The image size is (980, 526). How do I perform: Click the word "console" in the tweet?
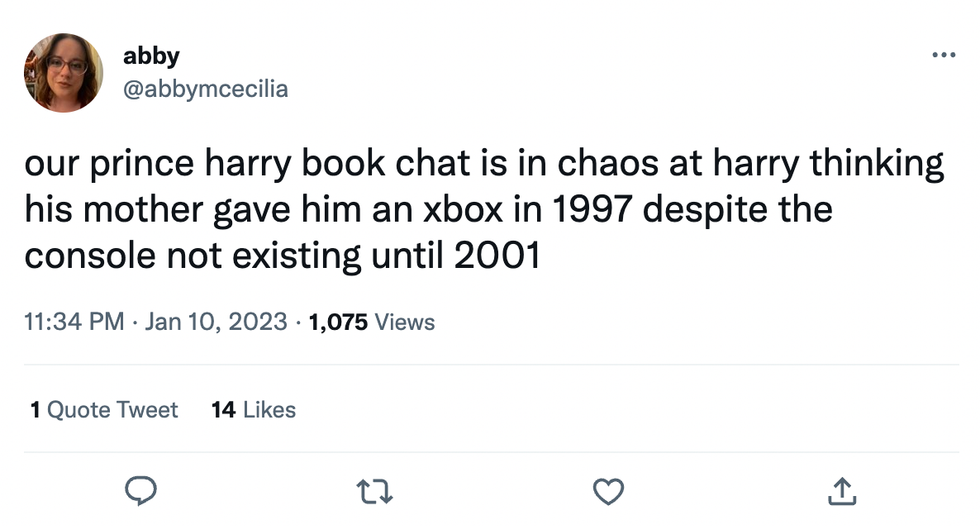(x=86, y=256)
